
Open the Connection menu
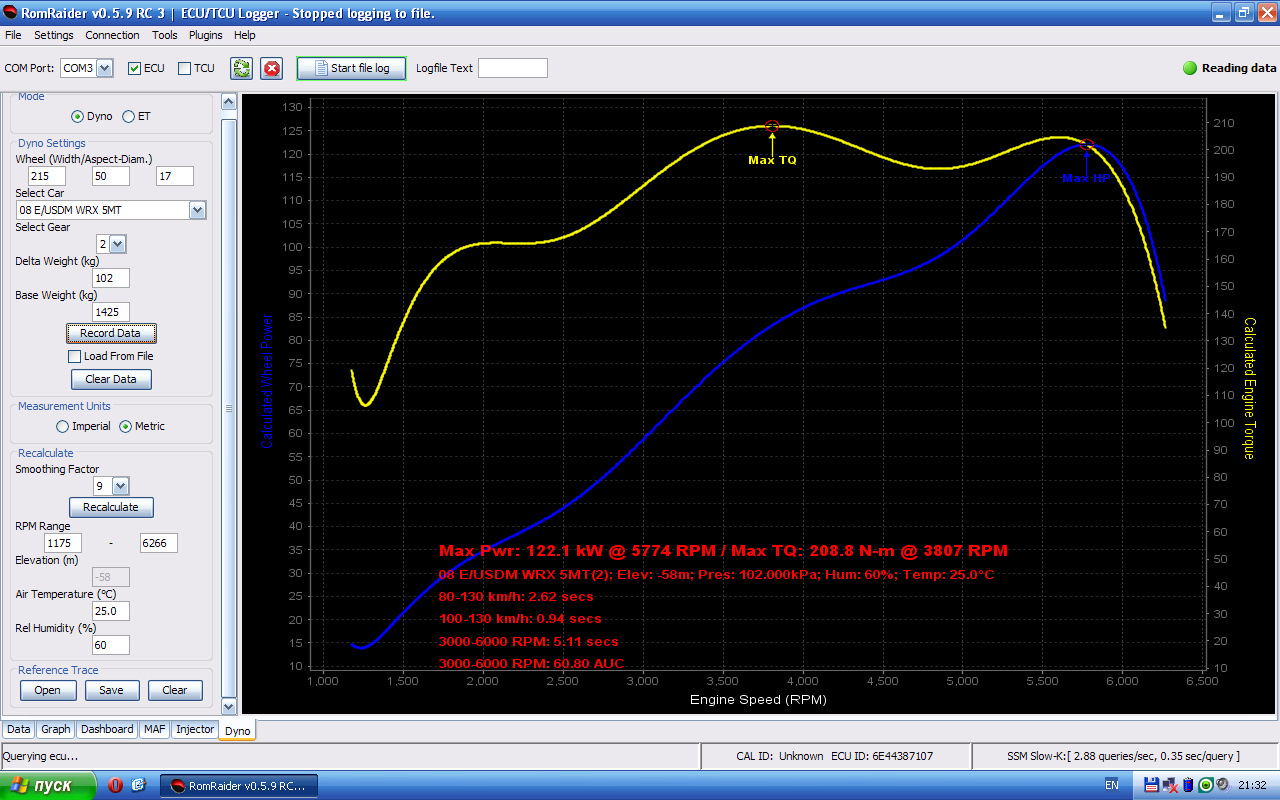coord(112,35)
